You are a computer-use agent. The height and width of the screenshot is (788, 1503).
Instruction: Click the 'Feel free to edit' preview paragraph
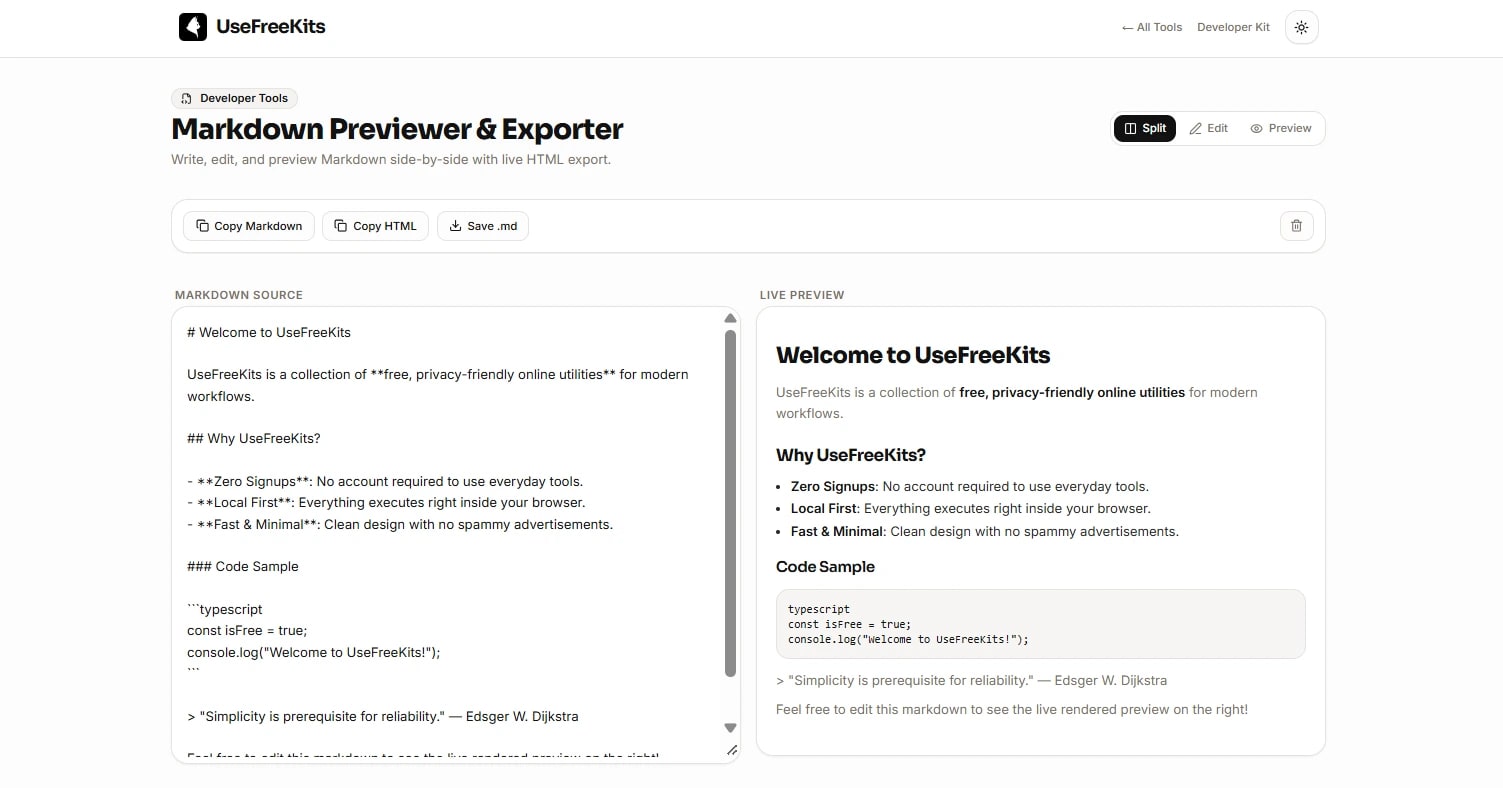pyautogui.click(x=1012, y=709)
